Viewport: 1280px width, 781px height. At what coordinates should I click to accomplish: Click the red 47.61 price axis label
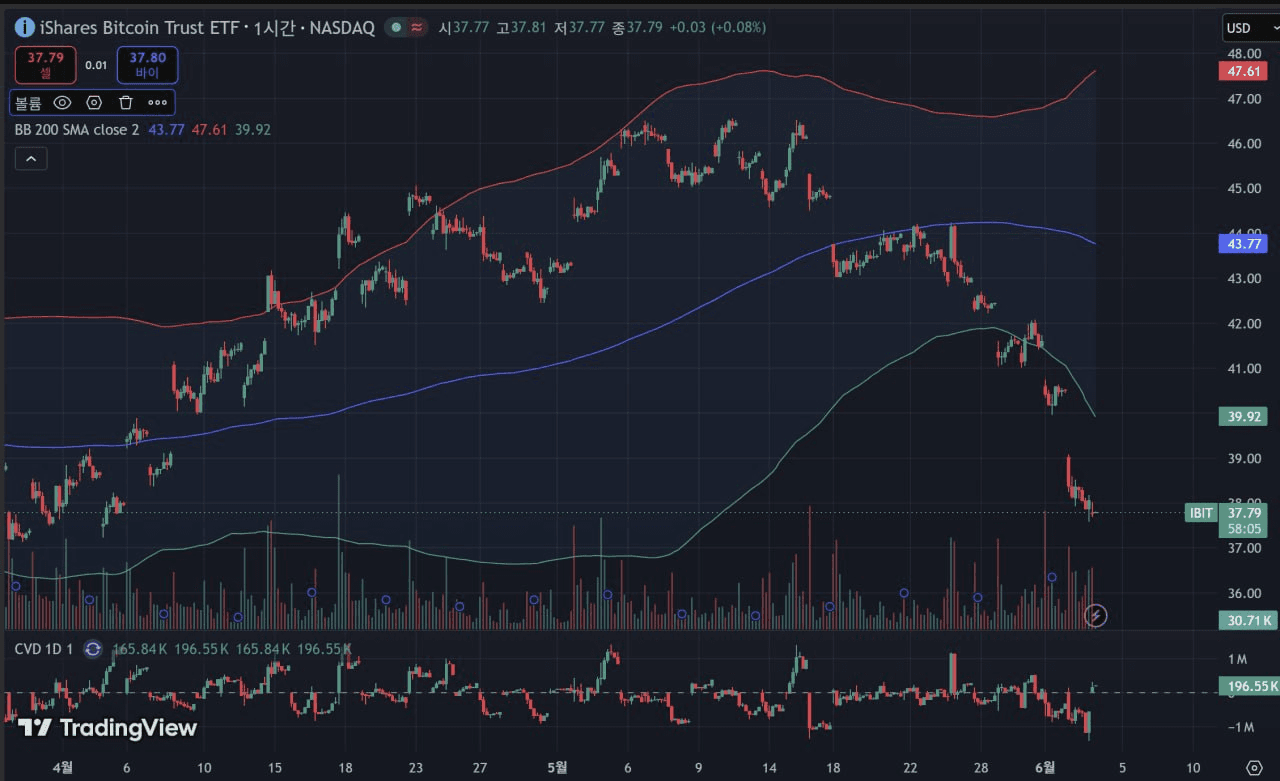point(1243,71)
